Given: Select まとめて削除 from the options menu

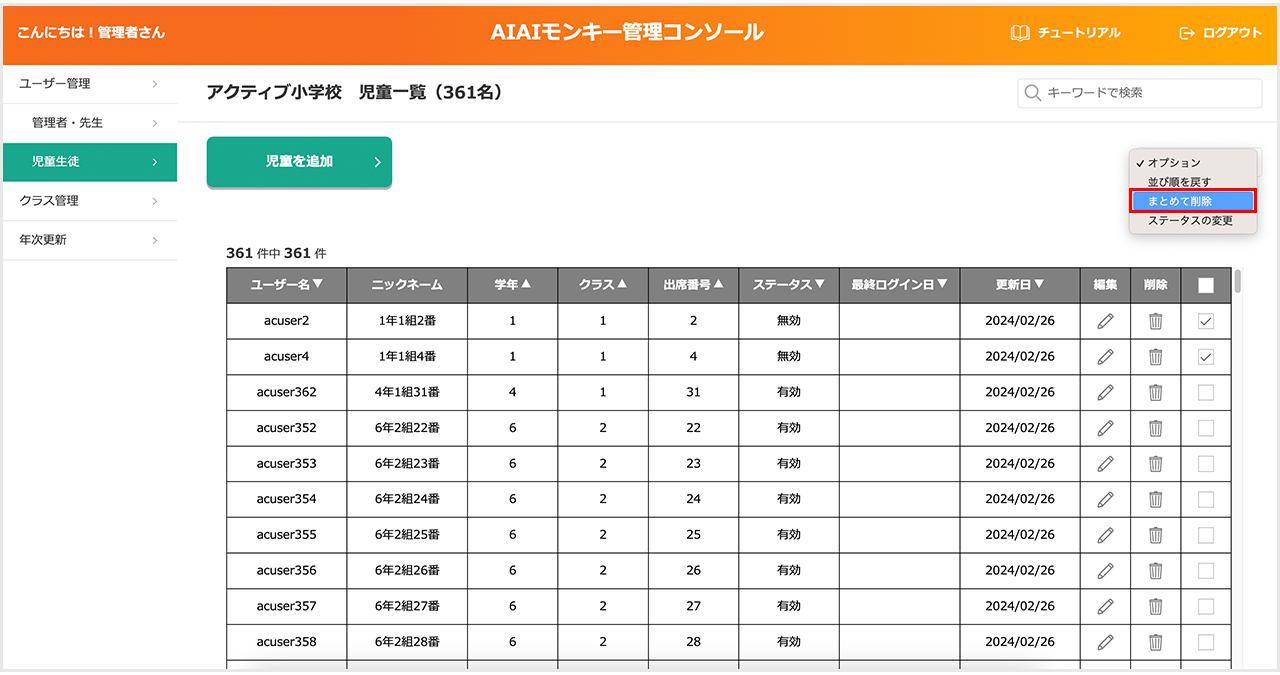Looking at the screenshot, I should 1192,201.
